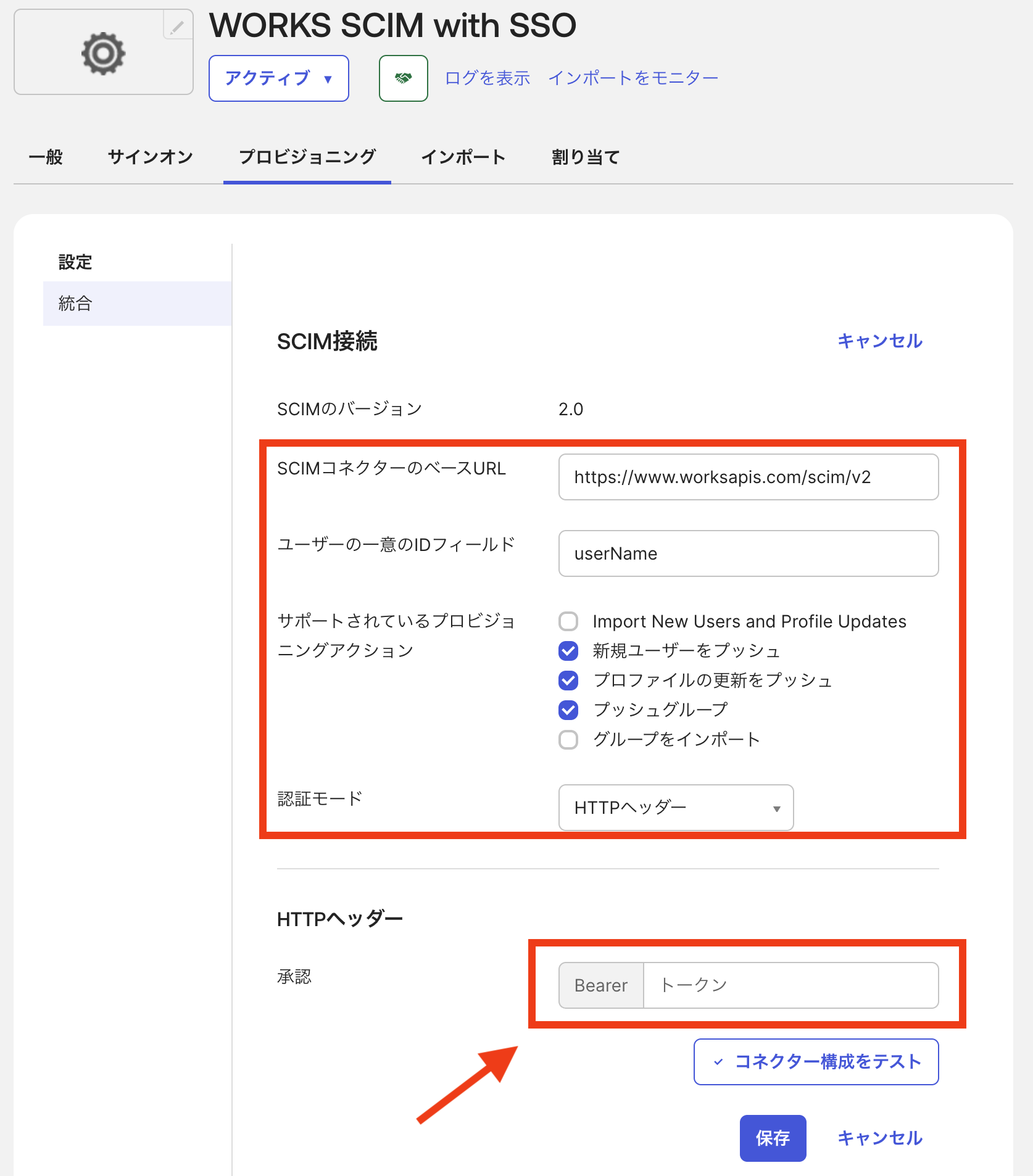The image size is (1033, 1176).
Task: Open the 認証モード HTTPヘッダー dropdown
Action: click(x=676, y=808)
